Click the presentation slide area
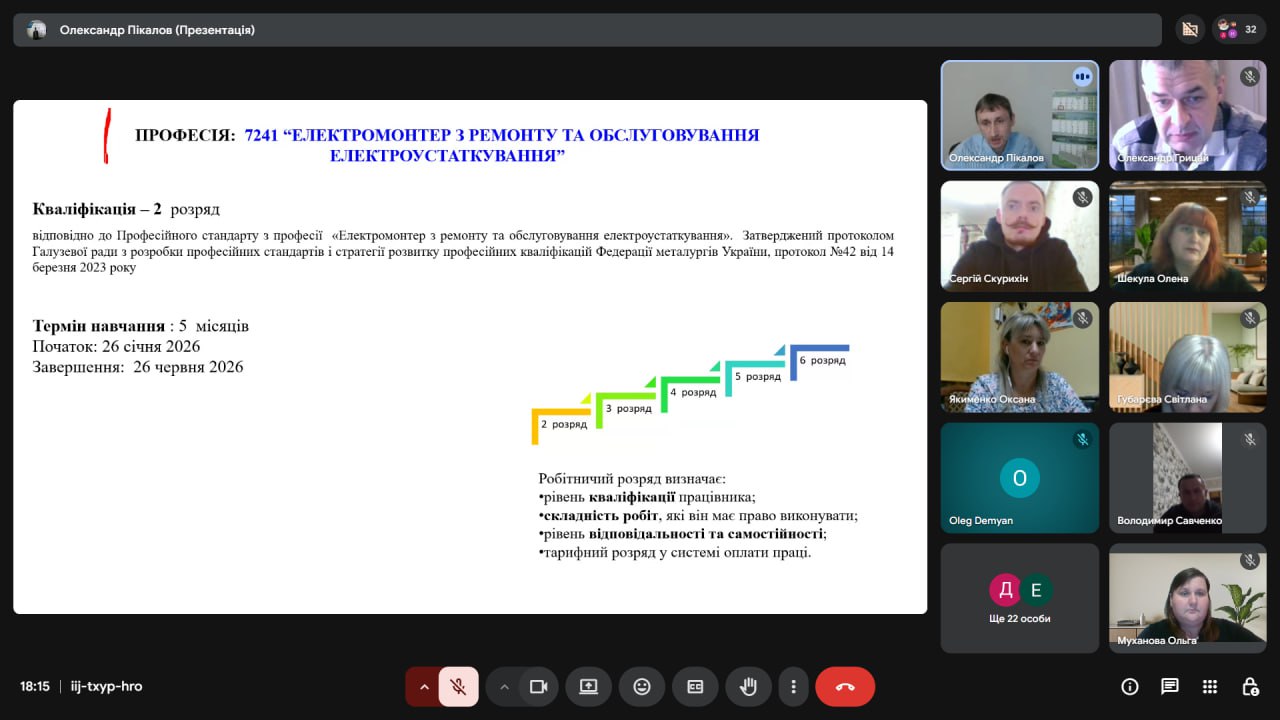Image resolution: width=1280 pixels, height=720 pixels. point(470,356)
